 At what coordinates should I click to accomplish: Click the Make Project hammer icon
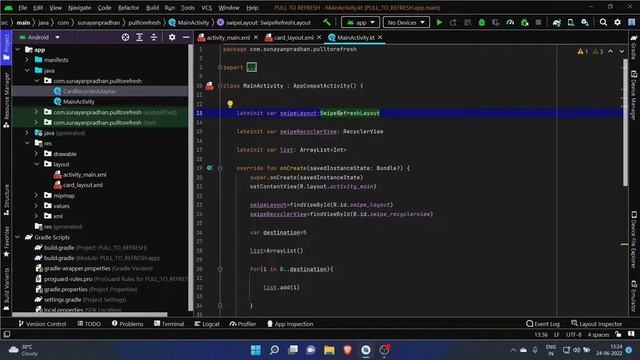(327, 22)
